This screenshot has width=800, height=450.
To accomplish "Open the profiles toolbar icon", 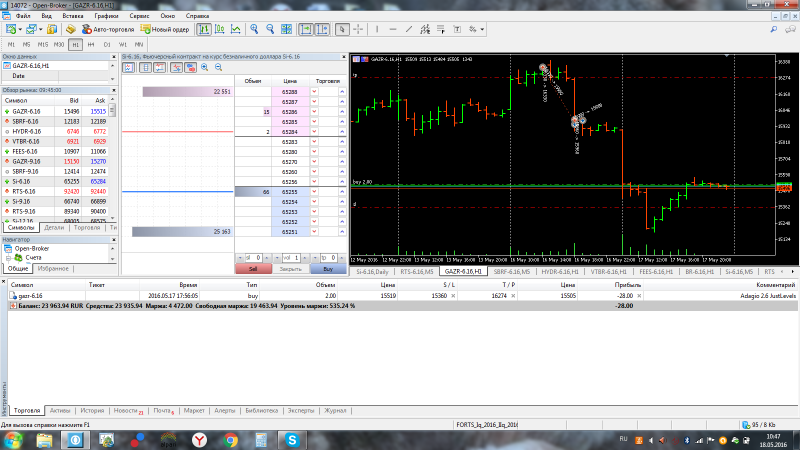I will coord(31,30).
